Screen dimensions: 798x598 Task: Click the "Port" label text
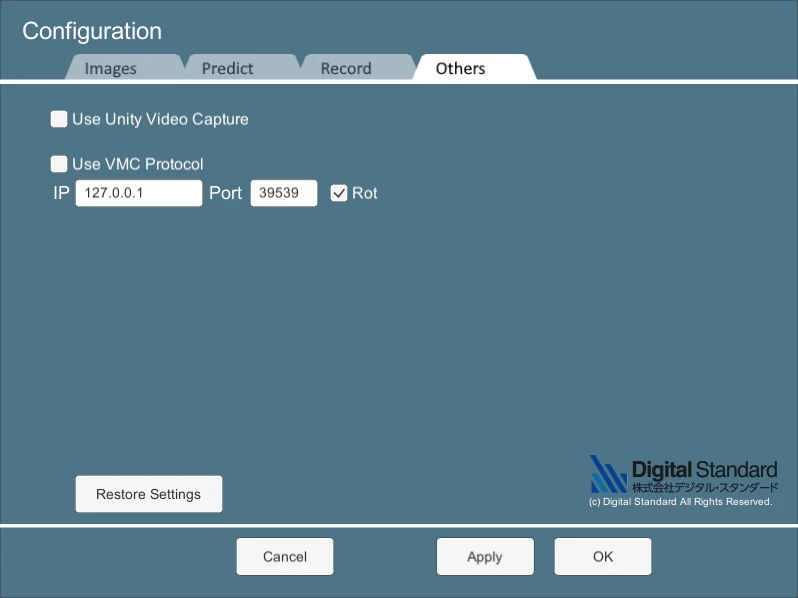pyautogui.click(x=225, y=193)
